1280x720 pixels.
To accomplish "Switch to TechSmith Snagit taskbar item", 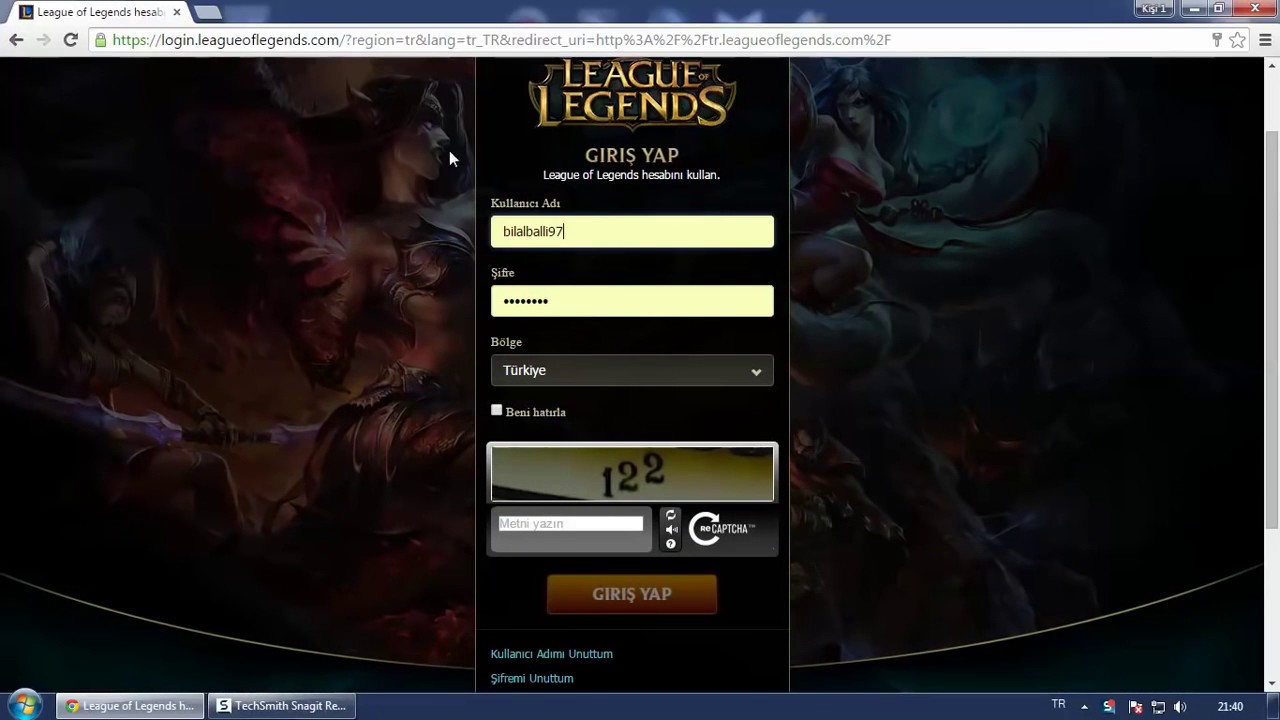I will [284, 706].
